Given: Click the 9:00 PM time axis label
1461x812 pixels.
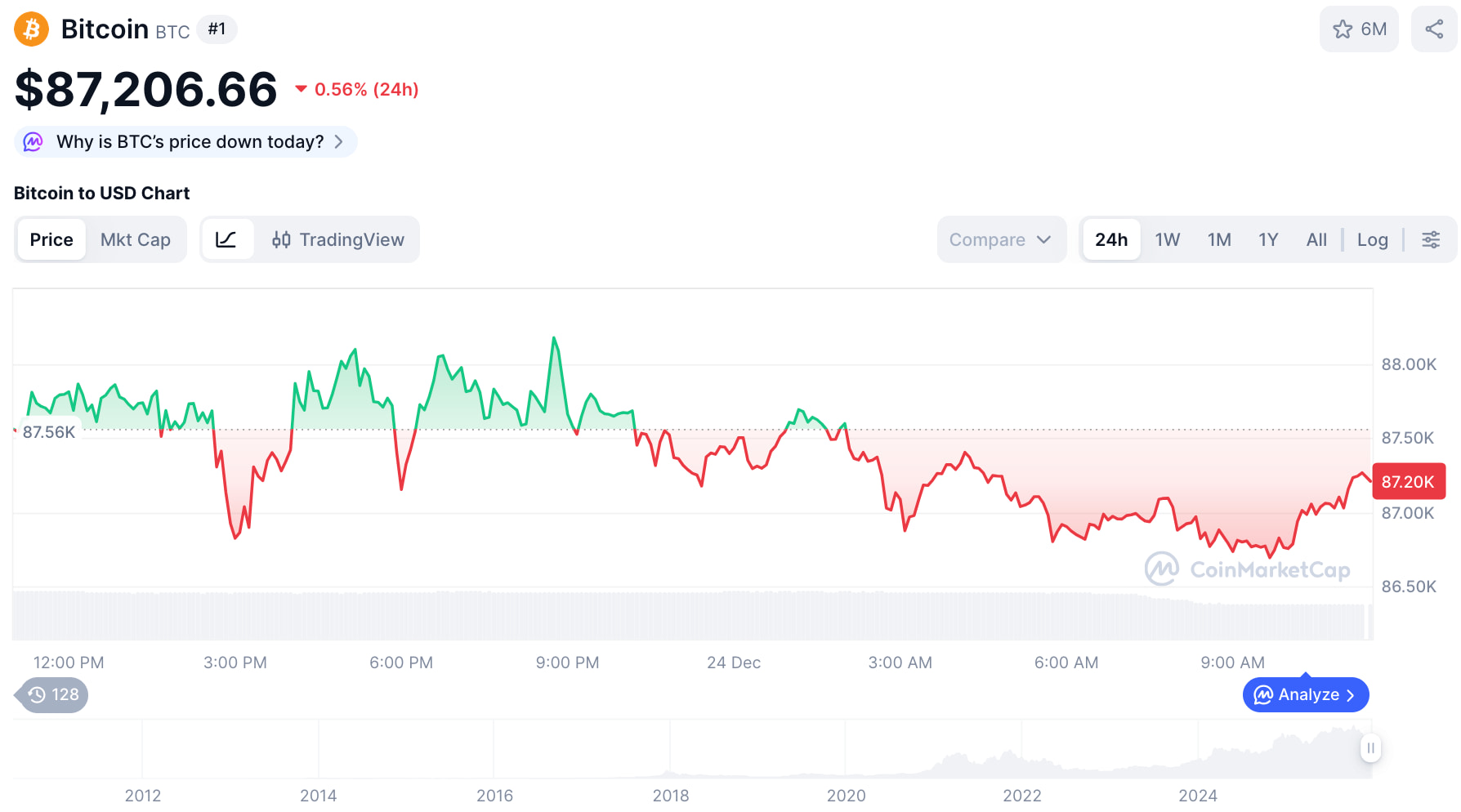Looking at the screenshot, I should (568, 663).
